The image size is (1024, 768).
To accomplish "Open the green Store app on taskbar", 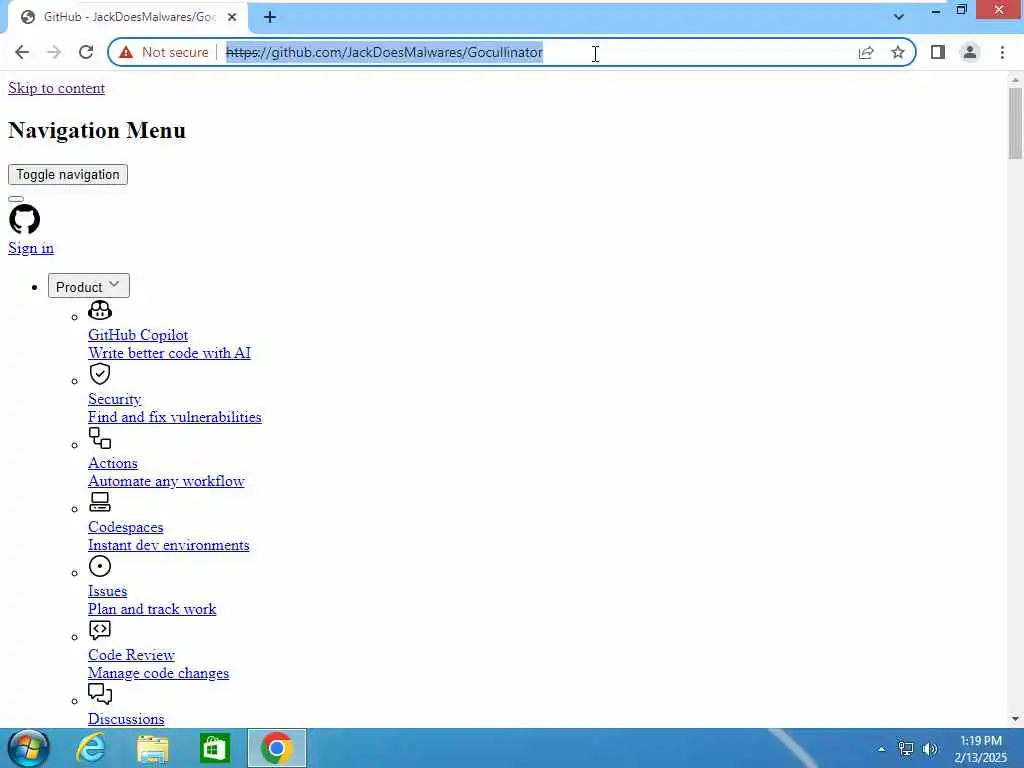I will click(215, 748).
